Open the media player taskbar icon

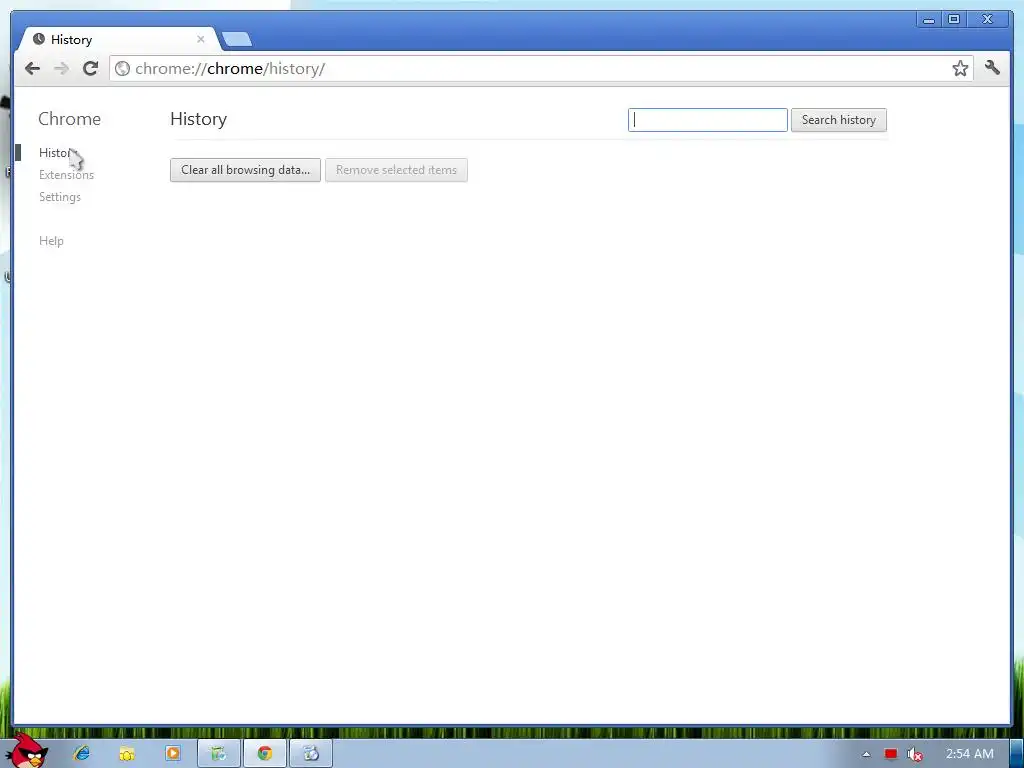coord(172,754)
